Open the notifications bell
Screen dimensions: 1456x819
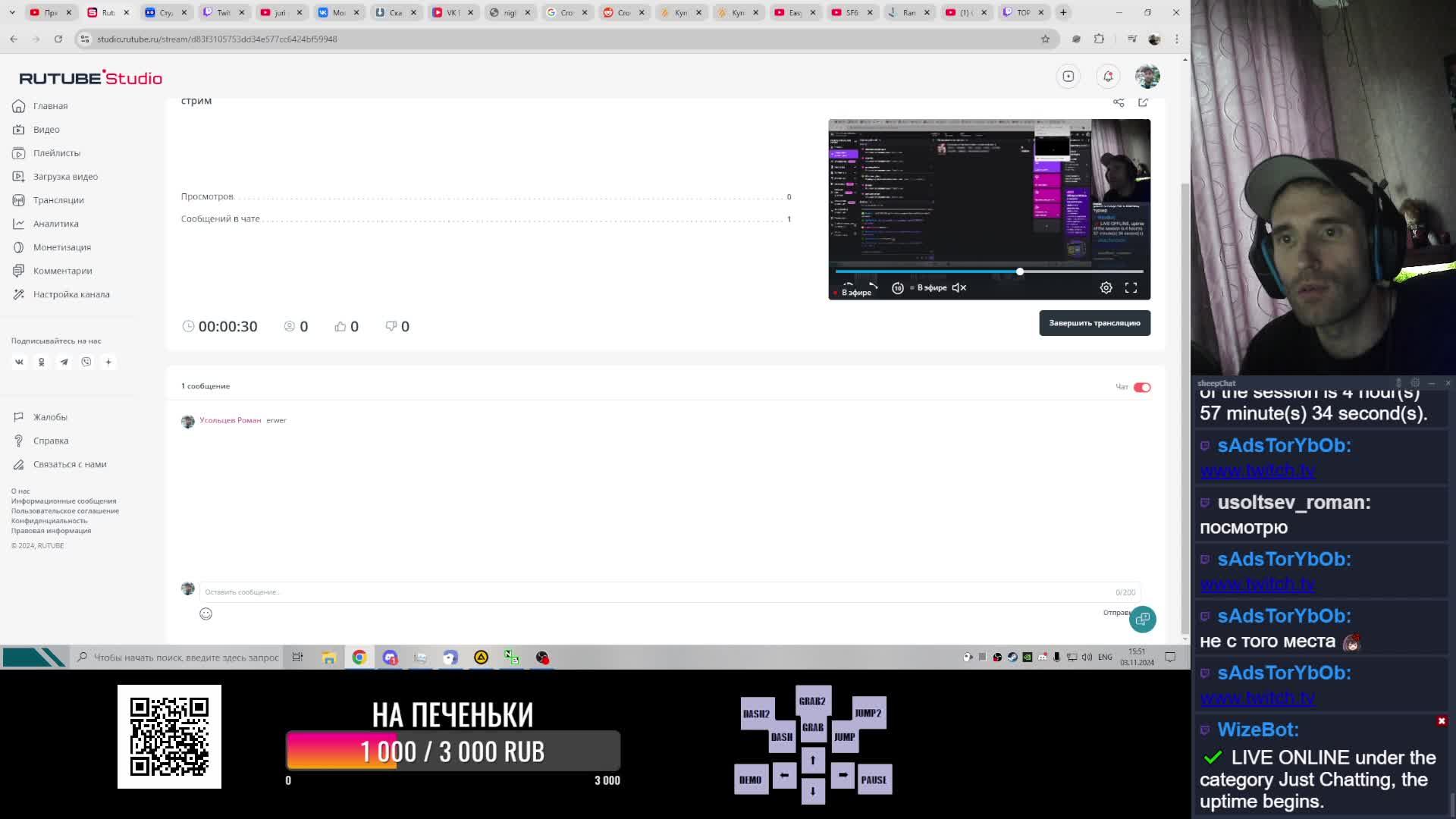pos(1108,76)
